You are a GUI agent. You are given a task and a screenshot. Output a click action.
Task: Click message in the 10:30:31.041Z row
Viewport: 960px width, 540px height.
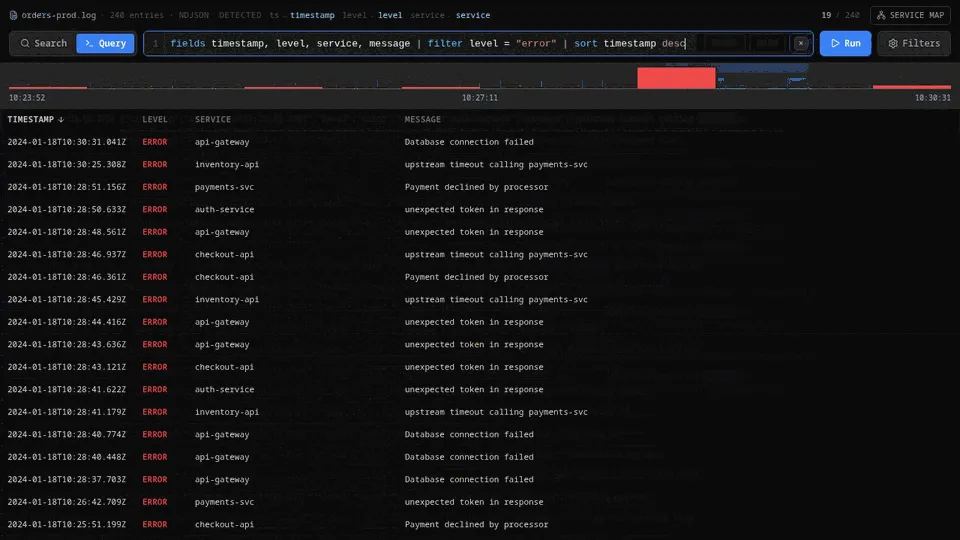coord(469,142)
